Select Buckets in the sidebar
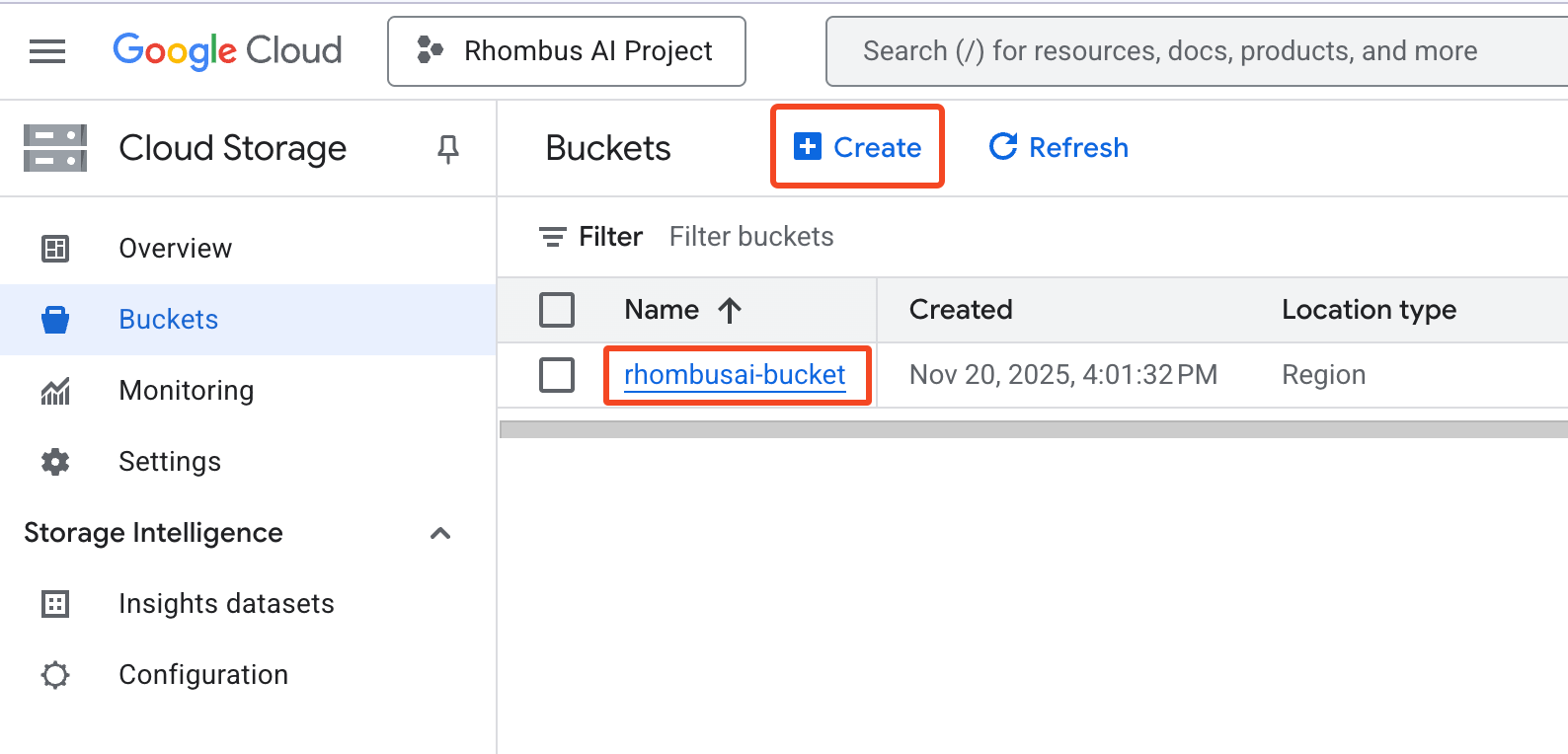This screenshot has width=1568, height=754. [248, 320]
